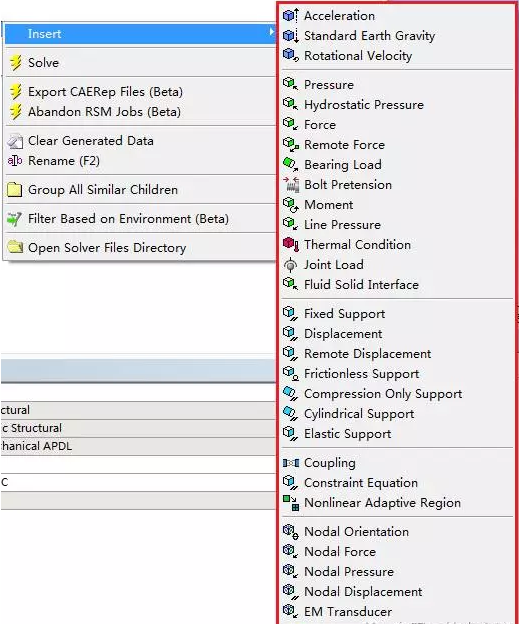
Task: Click the Solve lightning bolt icon
Action: click(x=16, y=62)
